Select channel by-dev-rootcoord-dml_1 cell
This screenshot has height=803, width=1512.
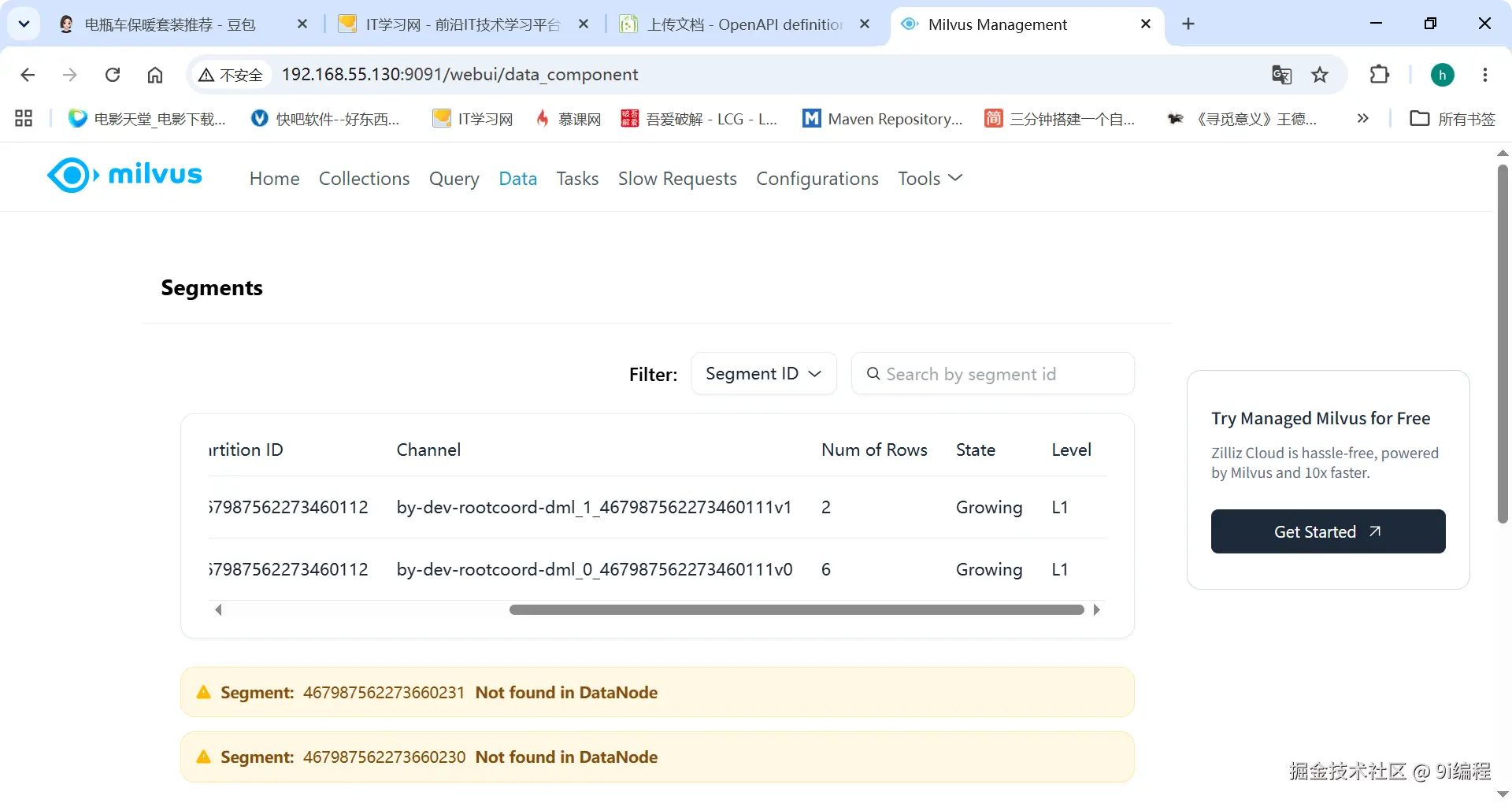(x=594, y=507)
